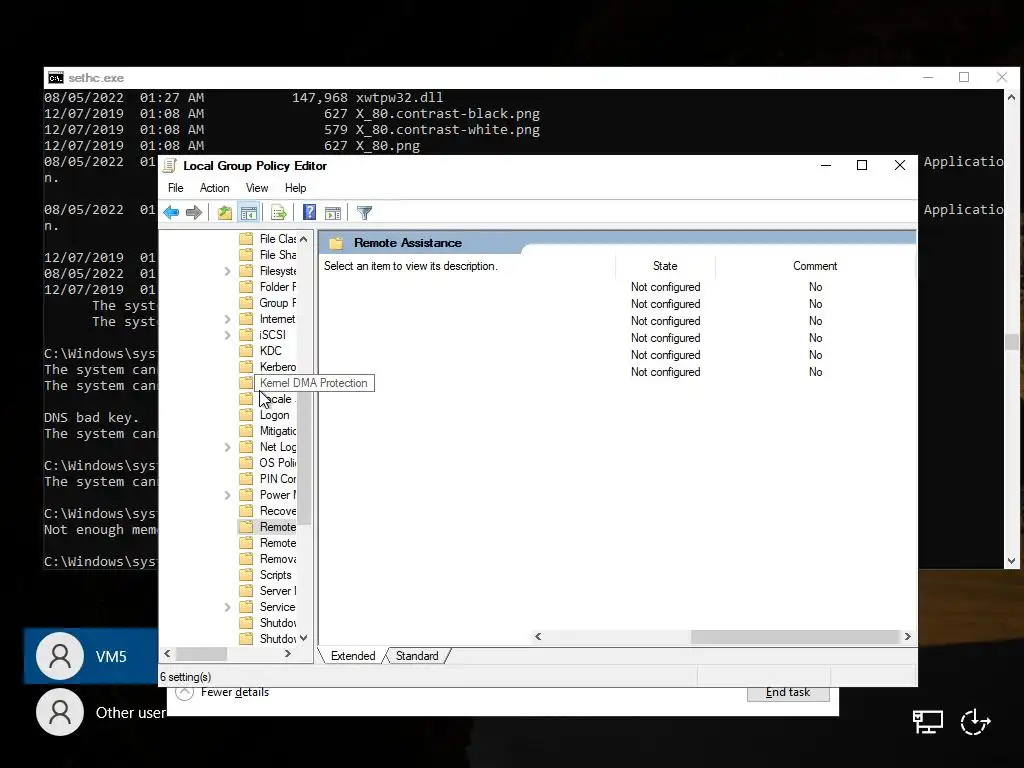Screen dimensions: 1024x768
Task: Click the Export List toolbar icon
Action: pyautogui.click(x=279, y=212)
